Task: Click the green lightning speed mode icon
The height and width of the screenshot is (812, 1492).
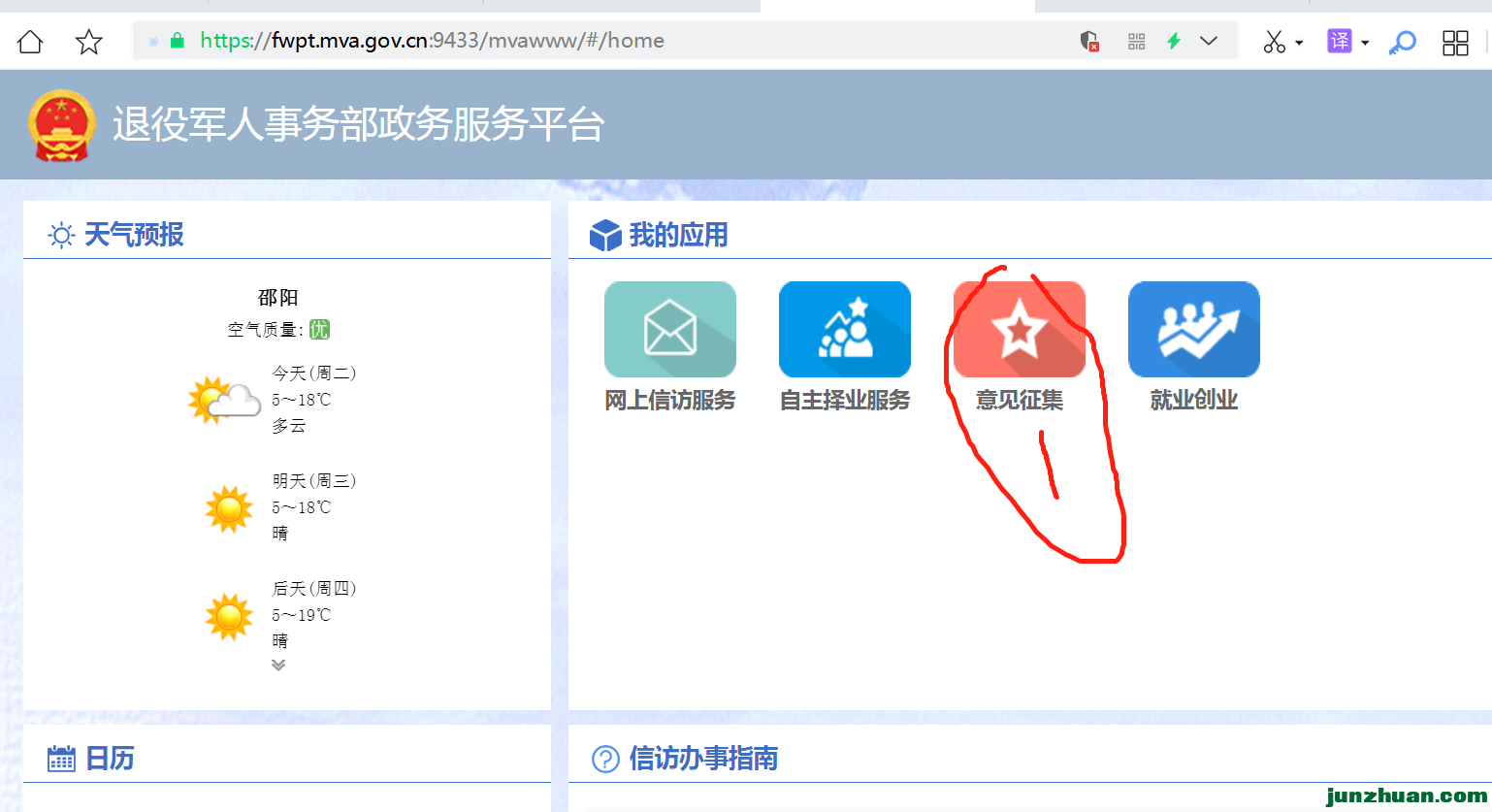Action: click(x=1173, y=41)
